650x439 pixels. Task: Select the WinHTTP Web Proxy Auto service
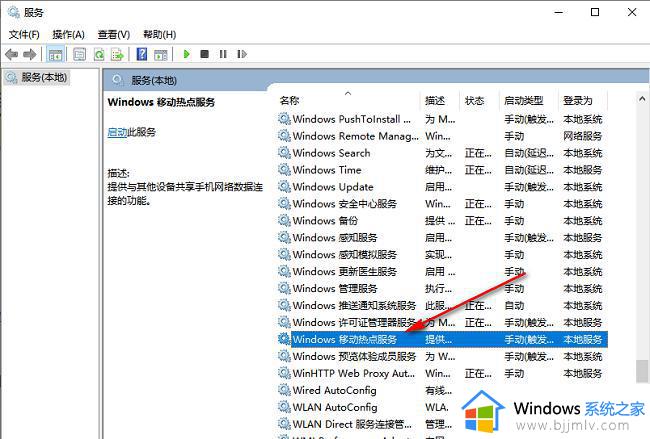(442, 374)
